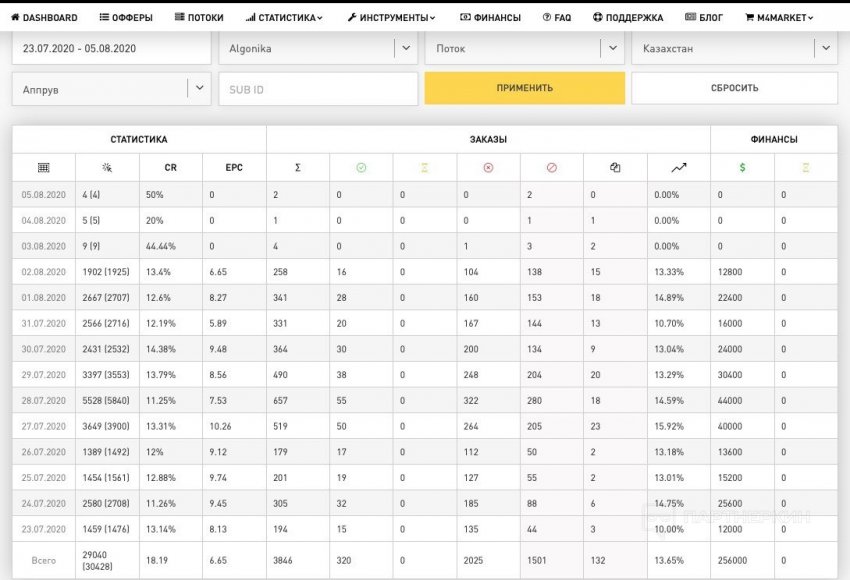850x580 pixels.
Task: Click the red rejected orders X icon
Action: 488,167
